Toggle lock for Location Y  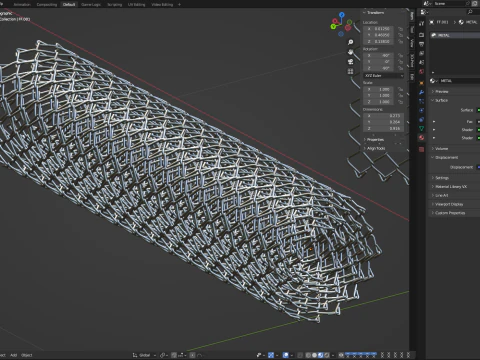point(400,35)
